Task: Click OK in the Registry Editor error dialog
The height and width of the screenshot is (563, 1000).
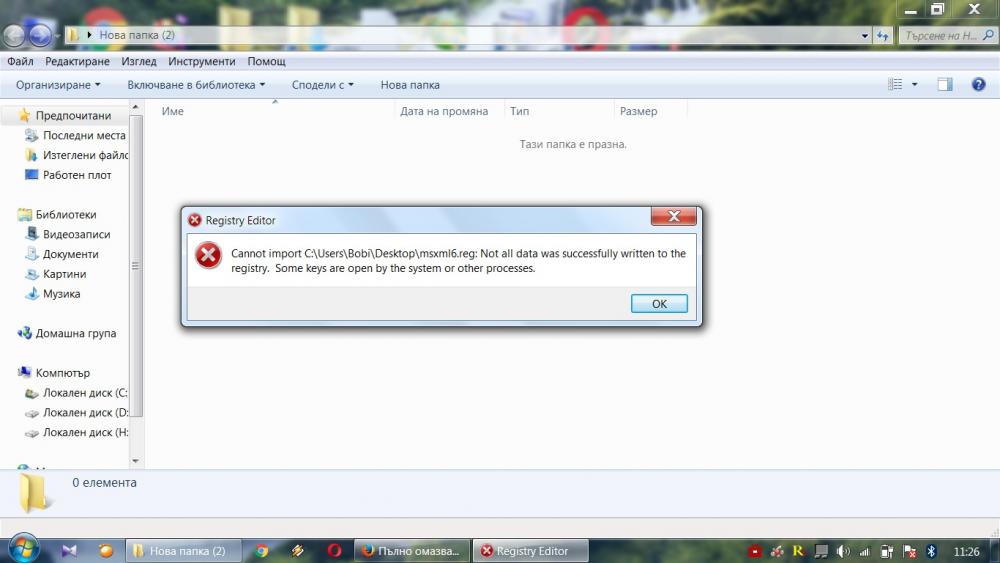Action: [659, 303]
